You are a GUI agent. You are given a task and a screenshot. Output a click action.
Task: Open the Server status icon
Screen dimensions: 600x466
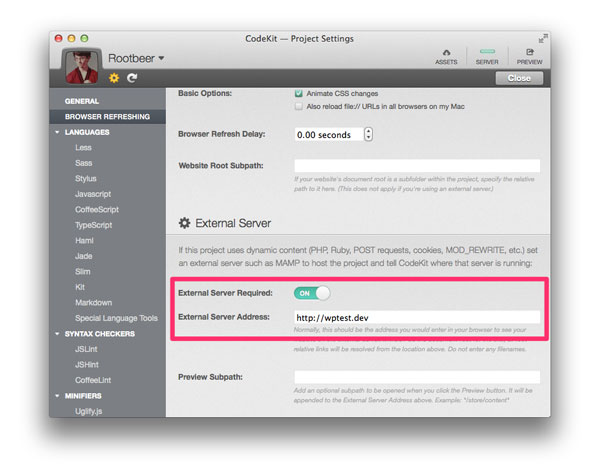[487, 56]
